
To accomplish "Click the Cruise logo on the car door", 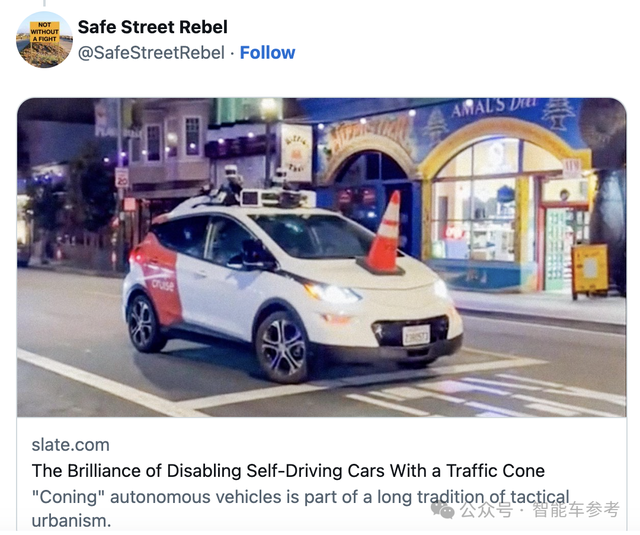I will click(163, 284).
